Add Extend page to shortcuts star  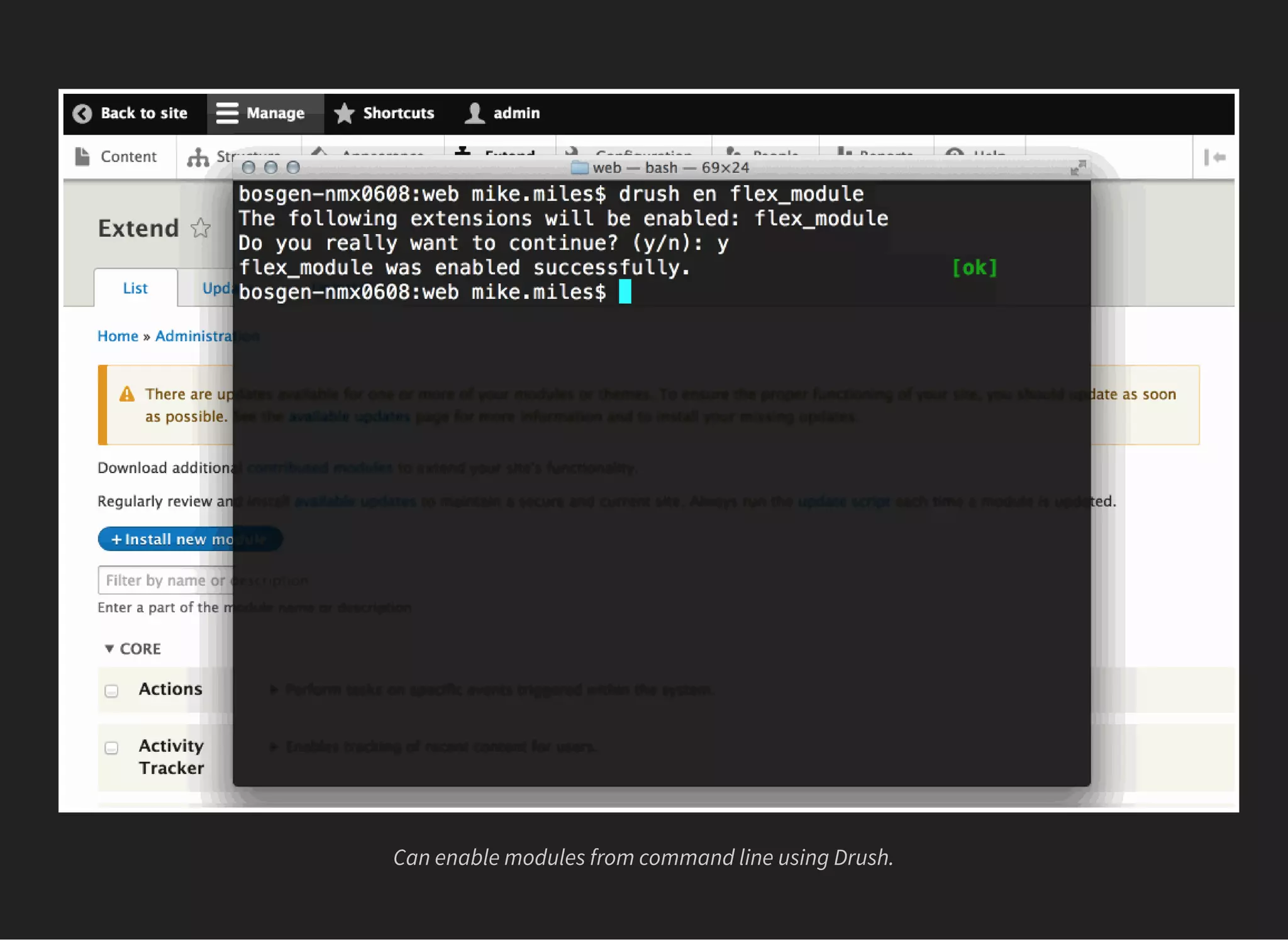click(201, 228)
